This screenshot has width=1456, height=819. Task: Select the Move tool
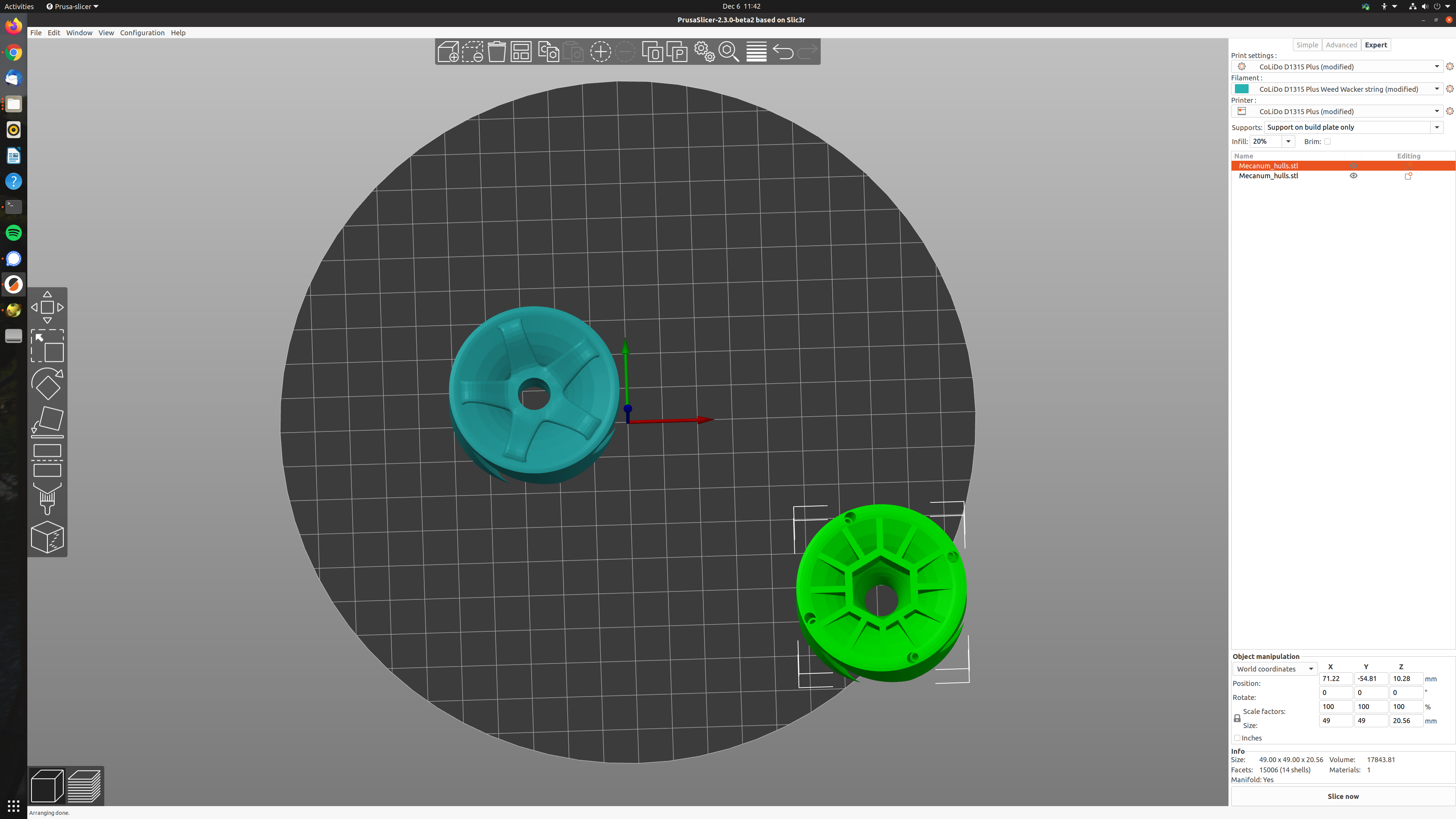click(x=47, y=308)
